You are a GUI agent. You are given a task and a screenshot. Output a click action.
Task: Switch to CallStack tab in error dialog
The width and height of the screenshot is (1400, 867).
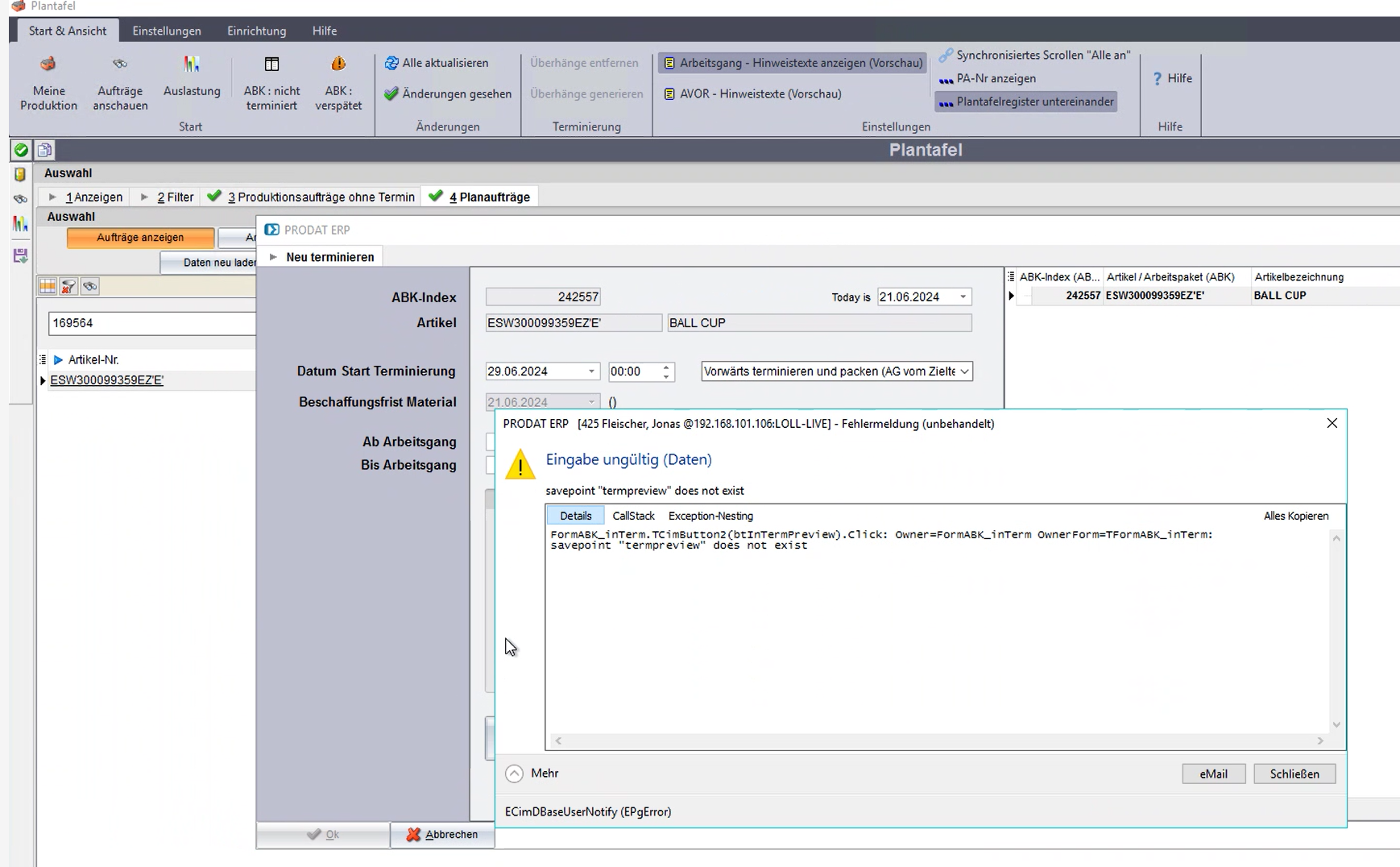tap(633, 516)
